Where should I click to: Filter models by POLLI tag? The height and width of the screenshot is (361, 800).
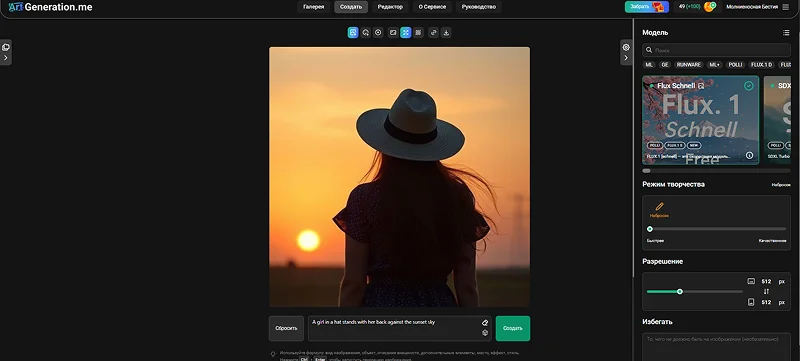[735, 65]
